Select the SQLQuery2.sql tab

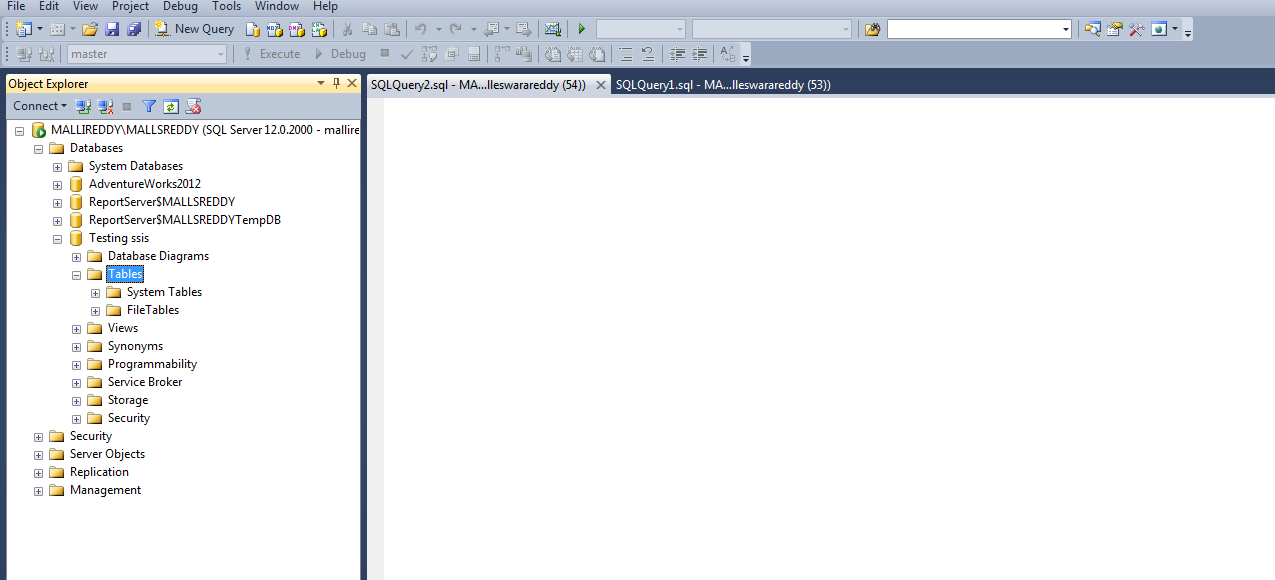pyautogui.click(x=480, y=84)
